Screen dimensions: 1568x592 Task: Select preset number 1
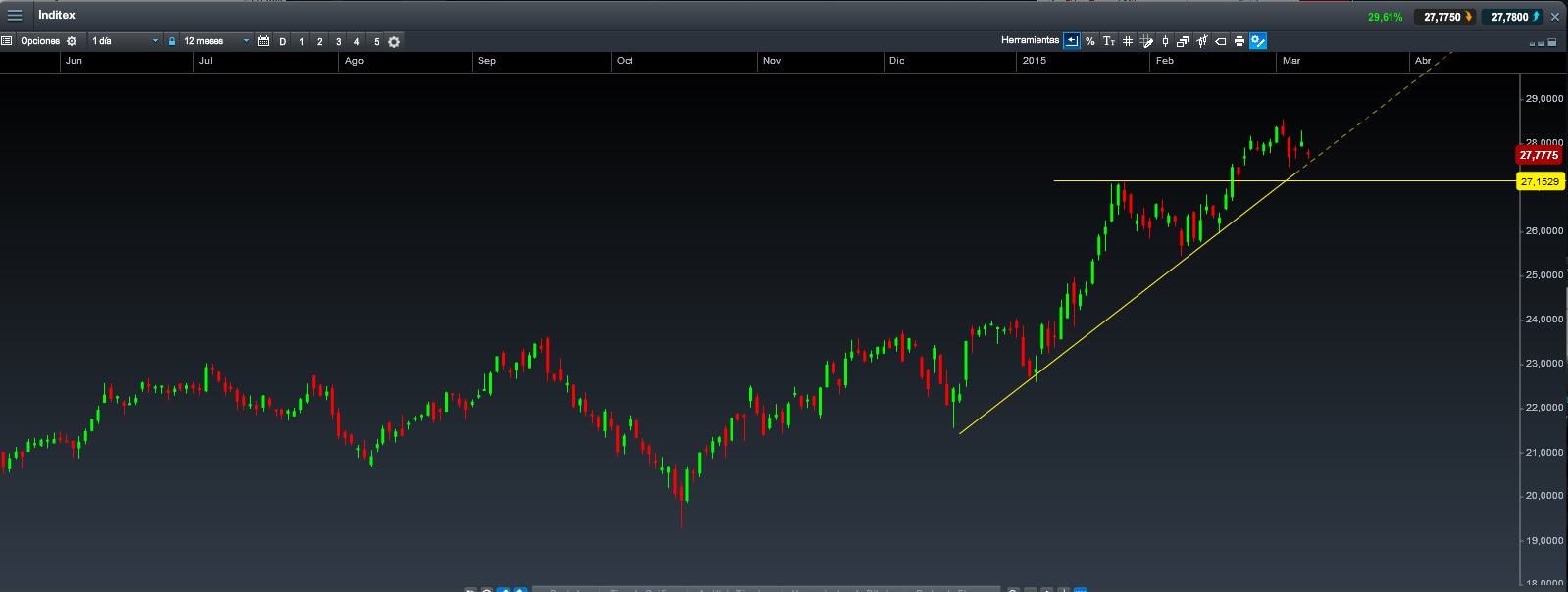[302, 41]
